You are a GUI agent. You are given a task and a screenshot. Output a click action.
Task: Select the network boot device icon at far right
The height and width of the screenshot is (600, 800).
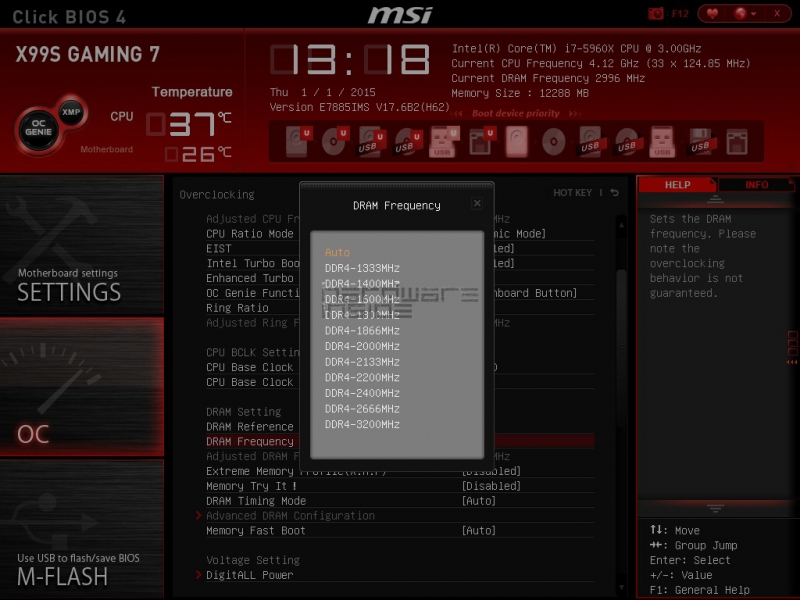point(736,141)
